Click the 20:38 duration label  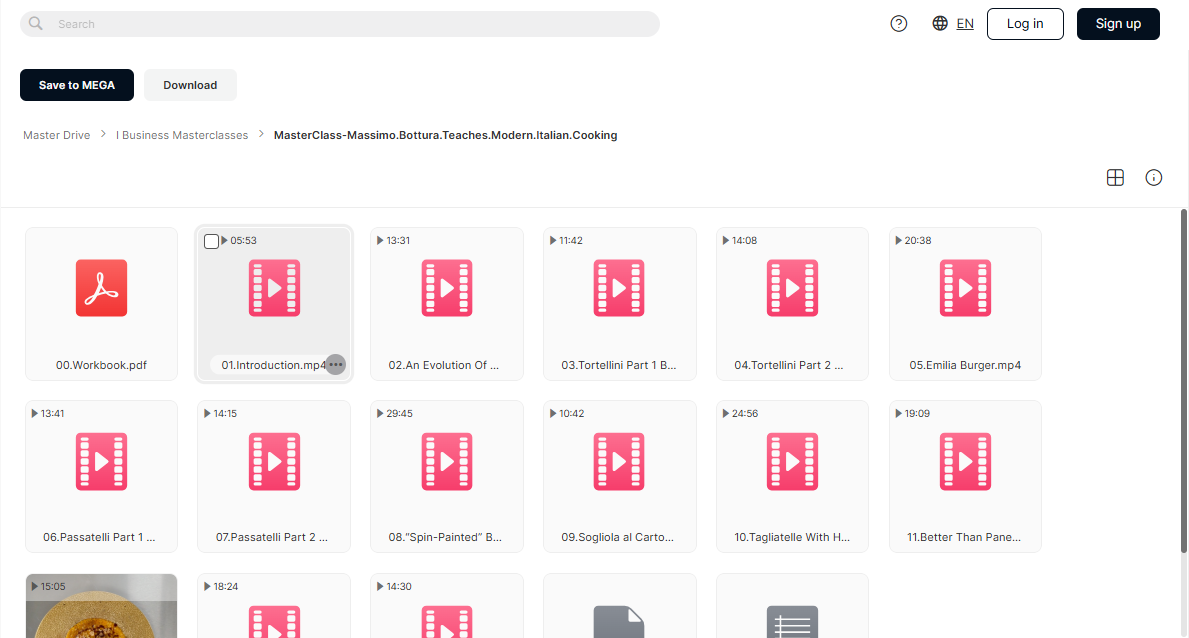tap(918, 240)
